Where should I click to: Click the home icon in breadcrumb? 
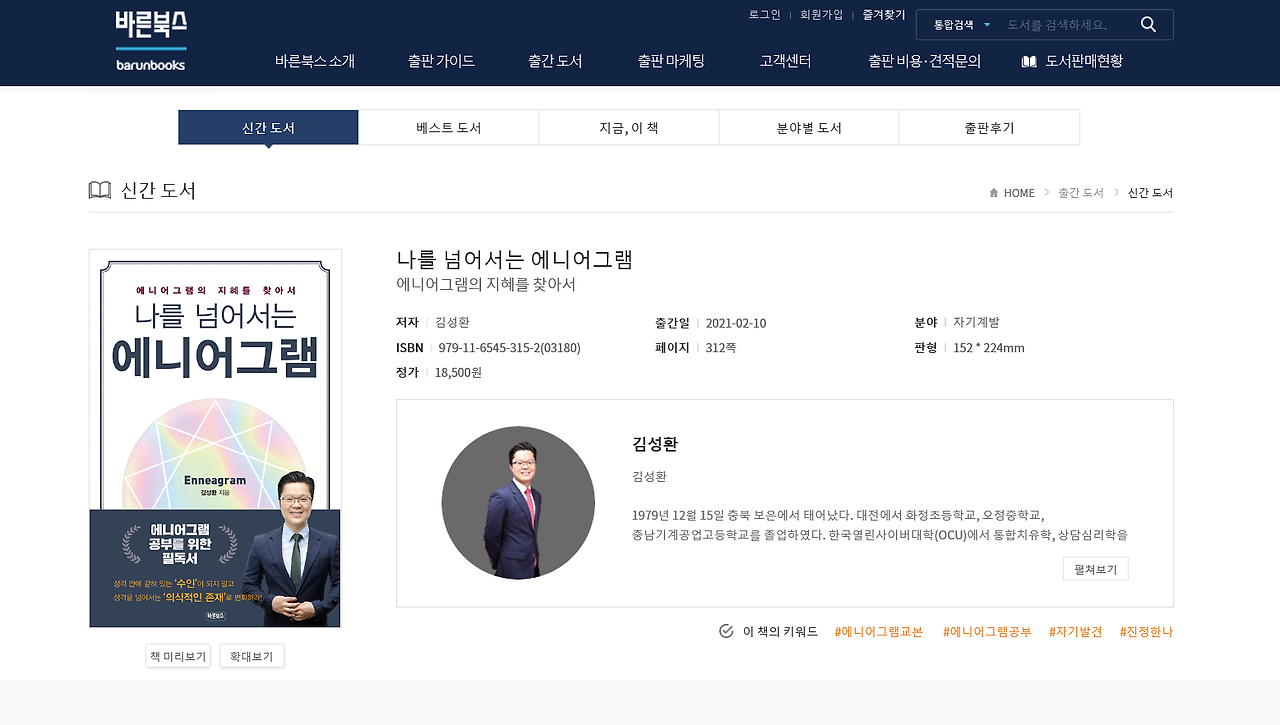pos(994,193)
